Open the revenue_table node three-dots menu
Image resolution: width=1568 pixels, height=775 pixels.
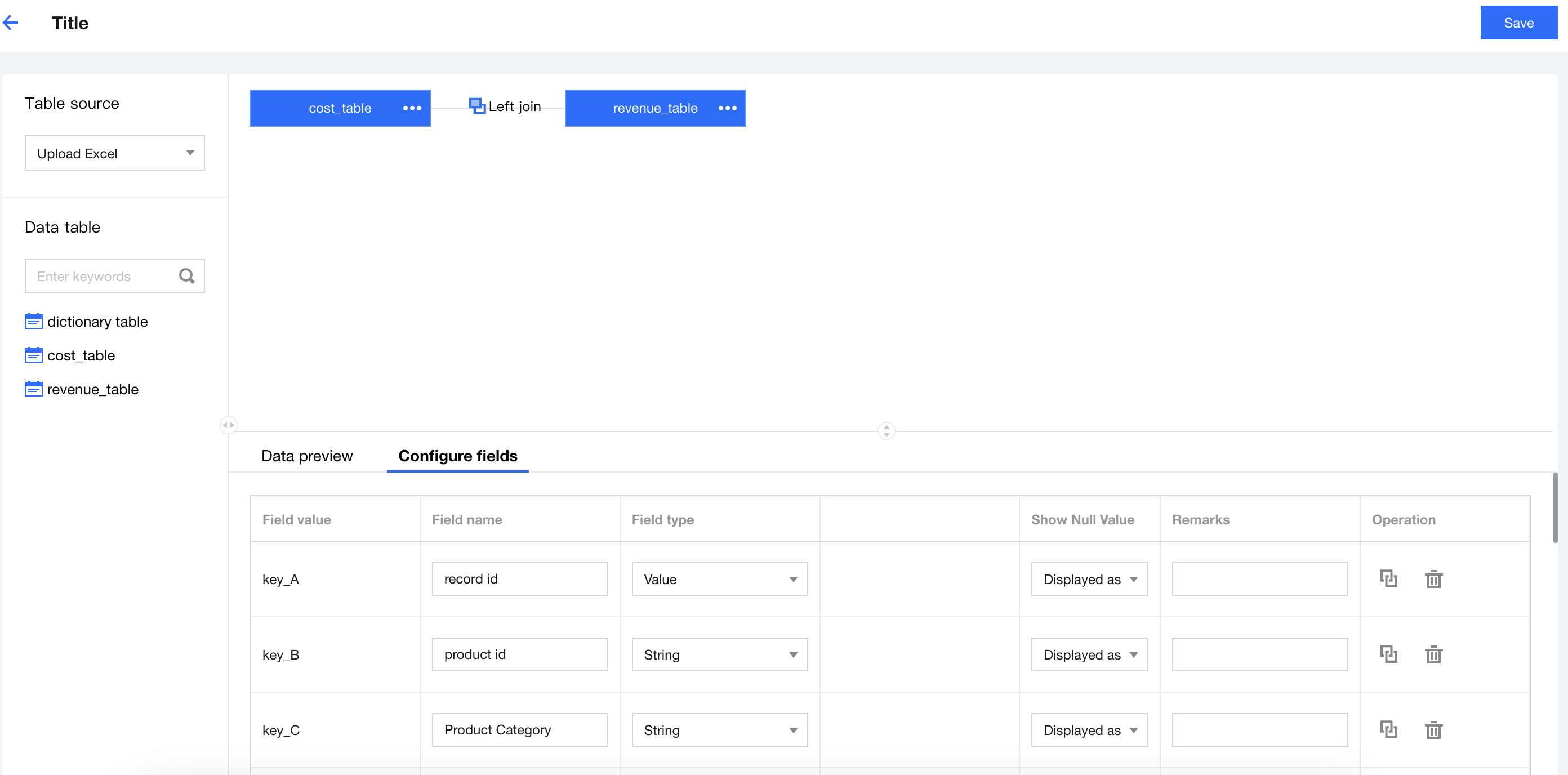point(727,108)
